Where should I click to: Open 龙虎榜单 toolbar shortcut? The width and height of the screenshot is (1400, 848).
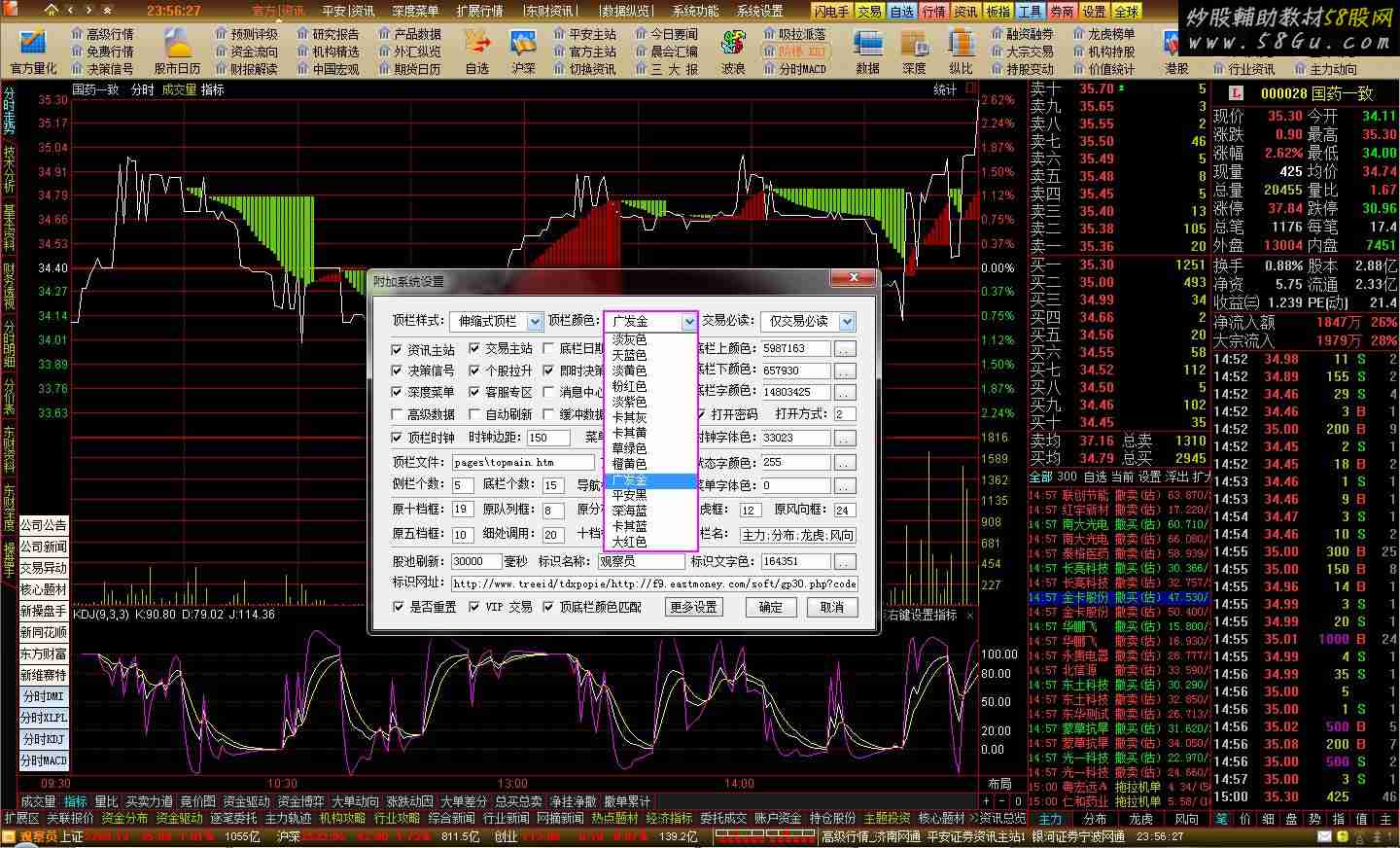[1102, 34]
